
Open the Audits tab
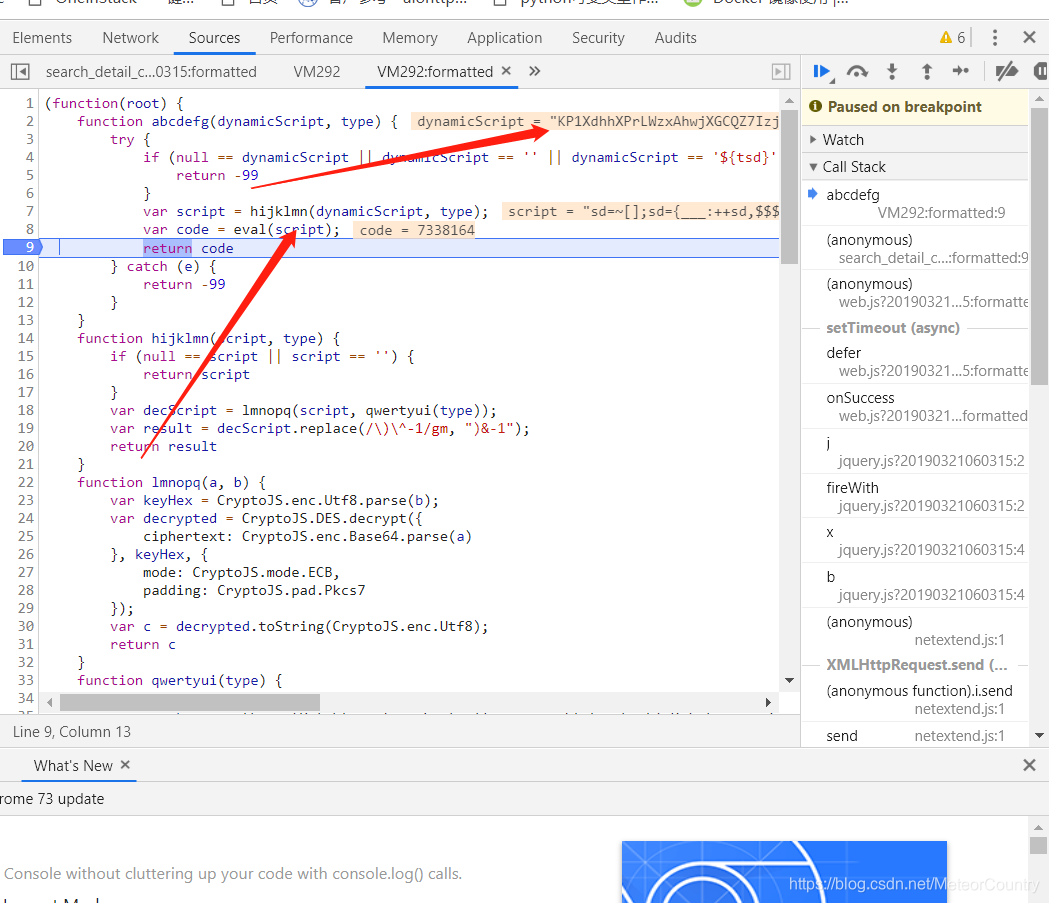point(676,38)
